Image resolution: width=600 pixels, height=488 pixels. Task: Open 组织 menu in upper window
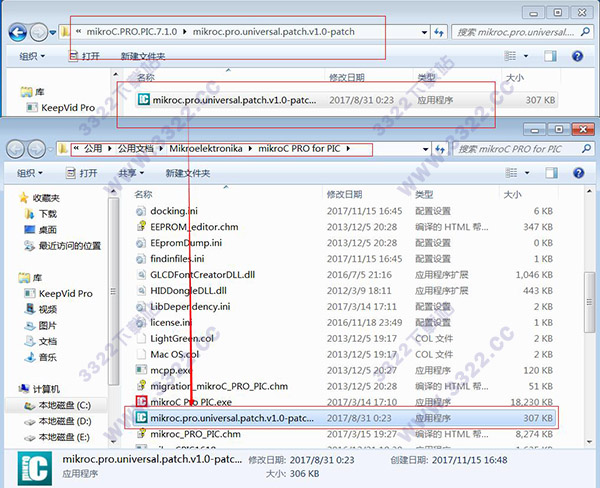coord(32,56)
